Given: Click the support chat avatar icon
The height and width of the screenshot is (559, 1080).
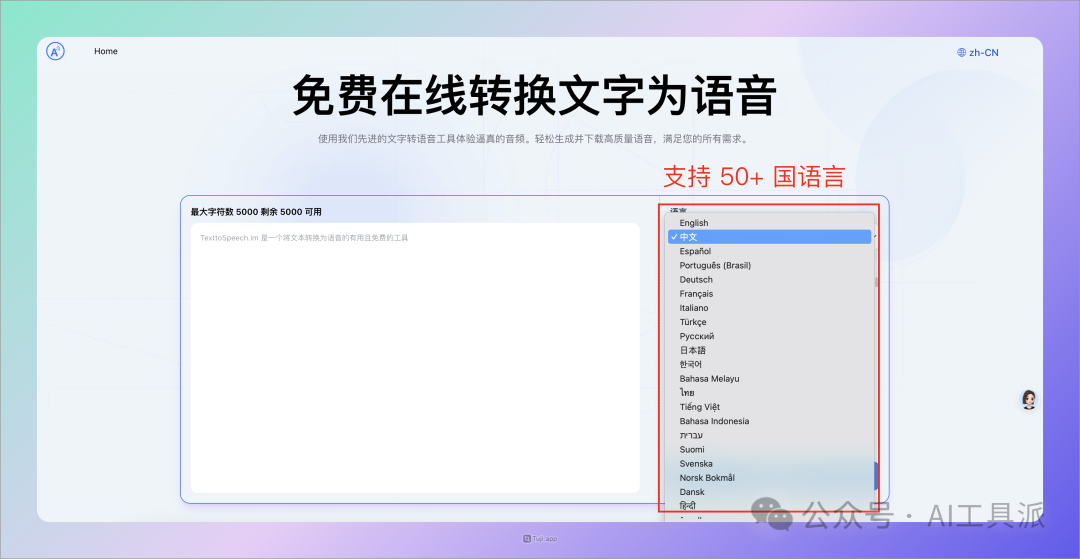Looking at the screenshot, I should 1029,399.
